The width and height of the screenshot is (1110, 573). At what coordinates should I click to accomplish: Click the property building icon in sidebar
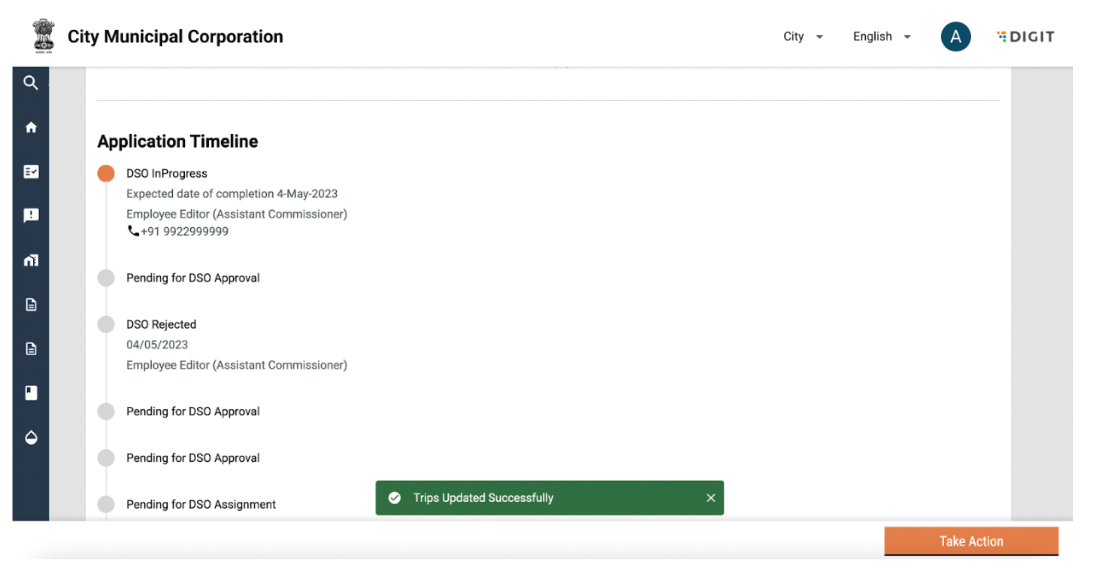(x=31, y=261)
